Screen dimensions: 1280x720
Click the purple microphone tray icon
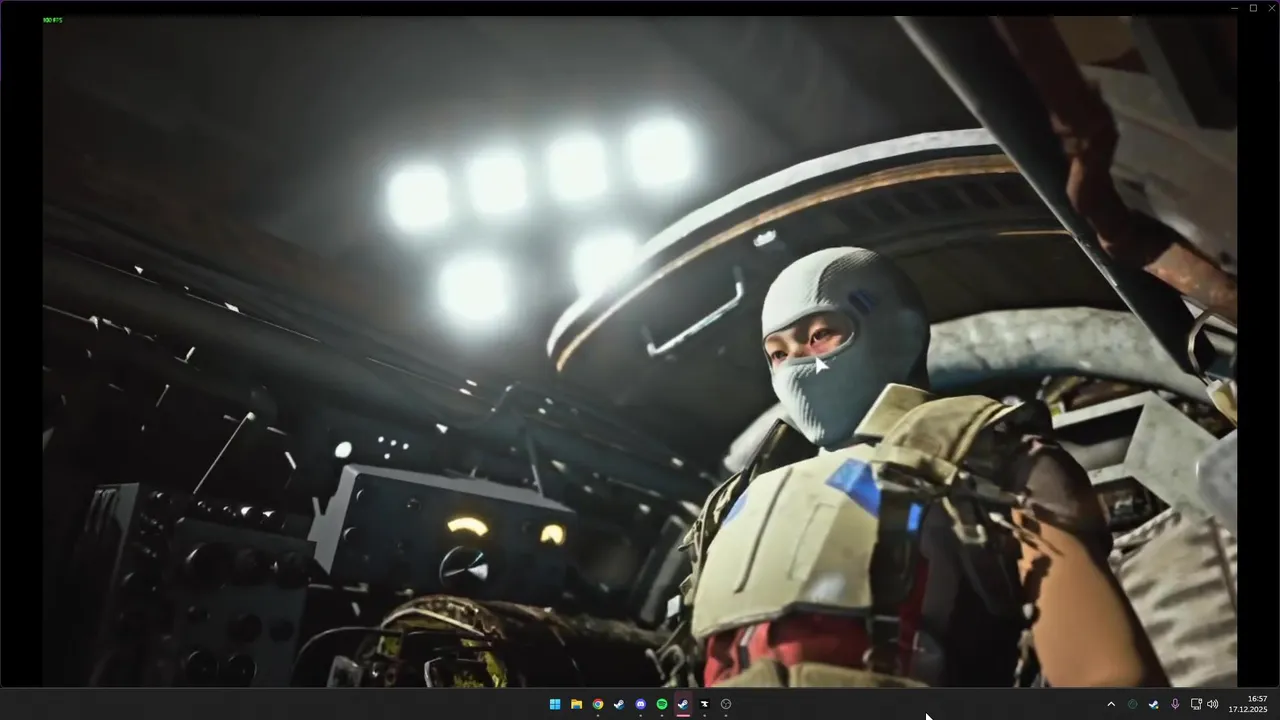pos(1175,704)
